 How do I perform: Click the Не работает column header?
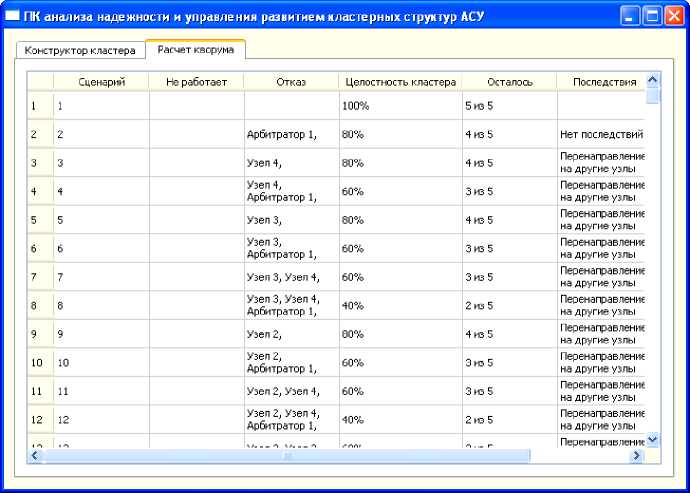pos(196,82)
